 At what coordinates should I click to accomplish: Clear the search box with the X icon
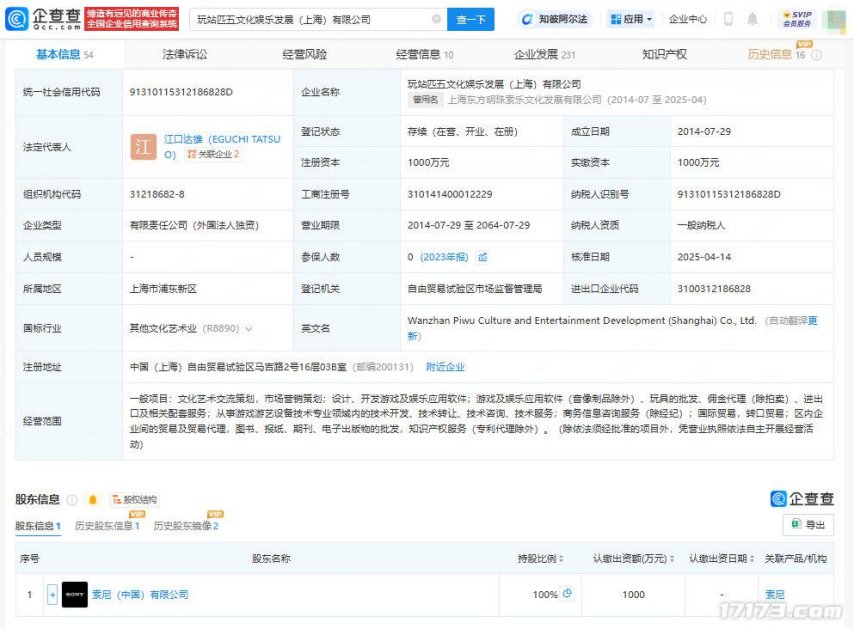pyautogui.click(x=436, y=19)
